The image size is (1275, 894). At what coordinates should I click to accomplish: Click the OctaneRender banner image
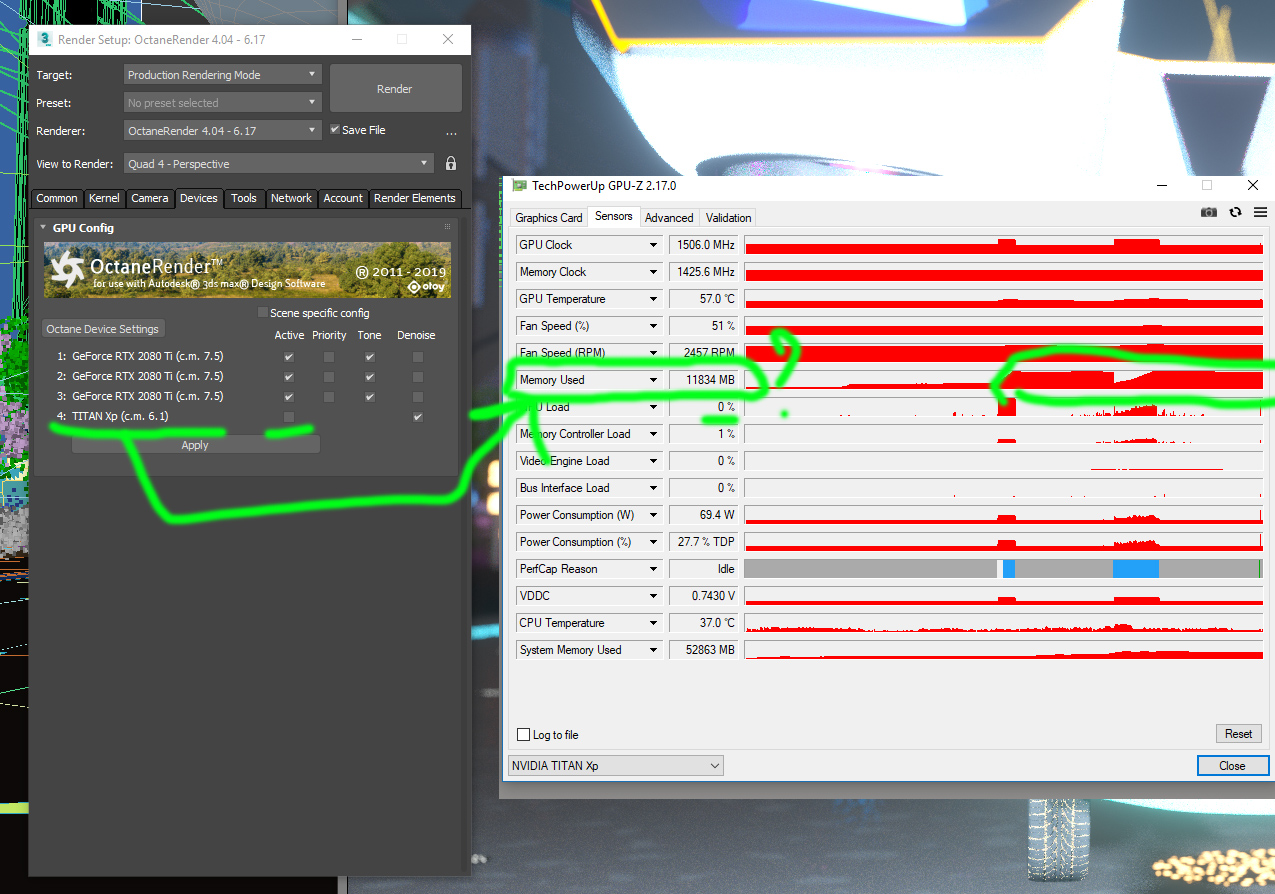pos(247,270)
